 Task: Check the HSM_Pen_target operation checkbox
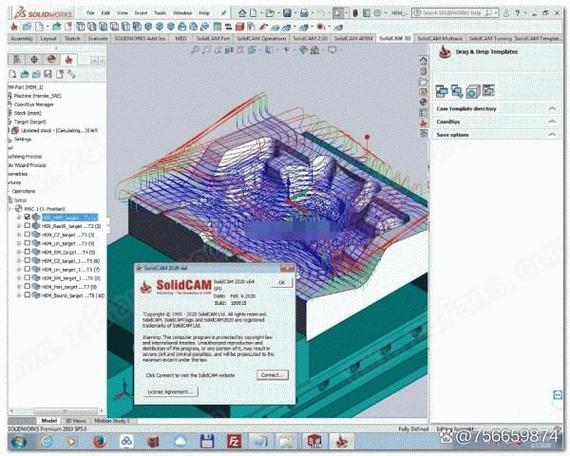[27, 286]
